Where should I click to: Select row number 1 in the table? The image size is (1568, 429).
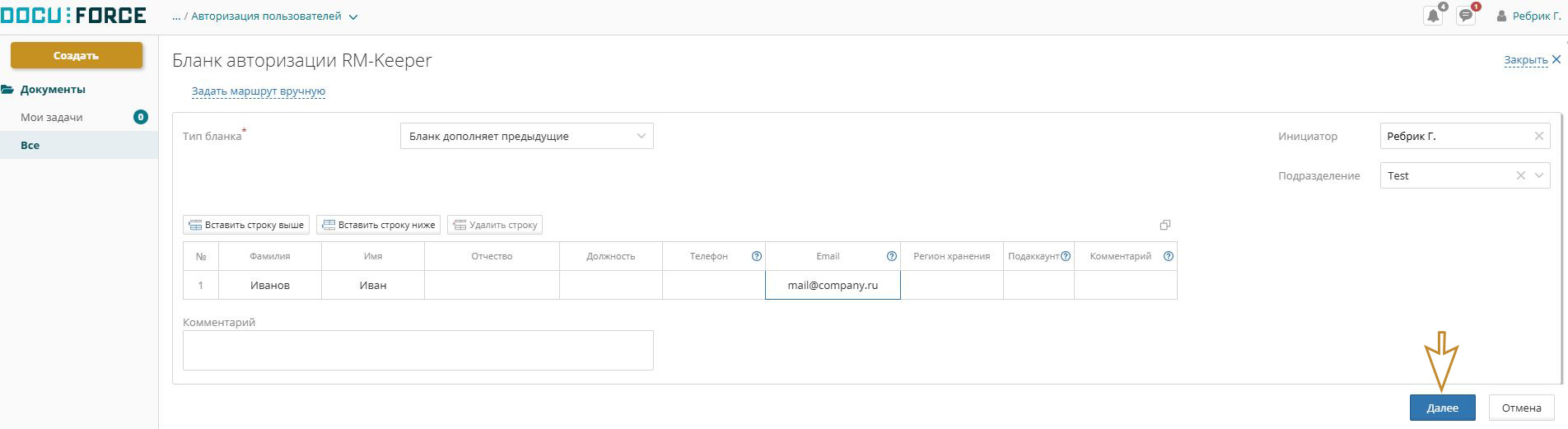pyautogui.click(x=201, y=285)
